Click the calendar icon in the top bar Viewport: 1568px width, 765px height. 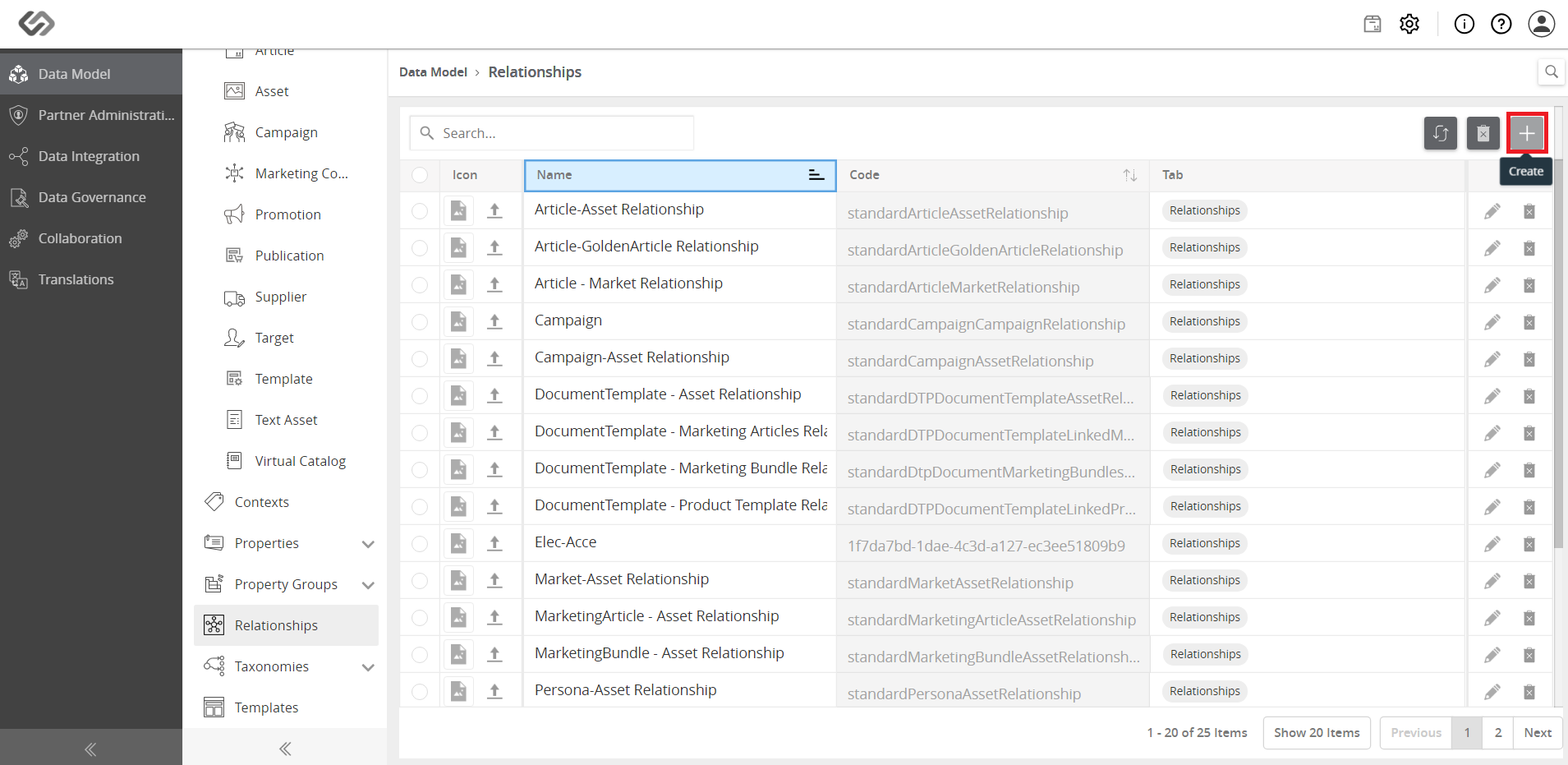[1373, 24]
